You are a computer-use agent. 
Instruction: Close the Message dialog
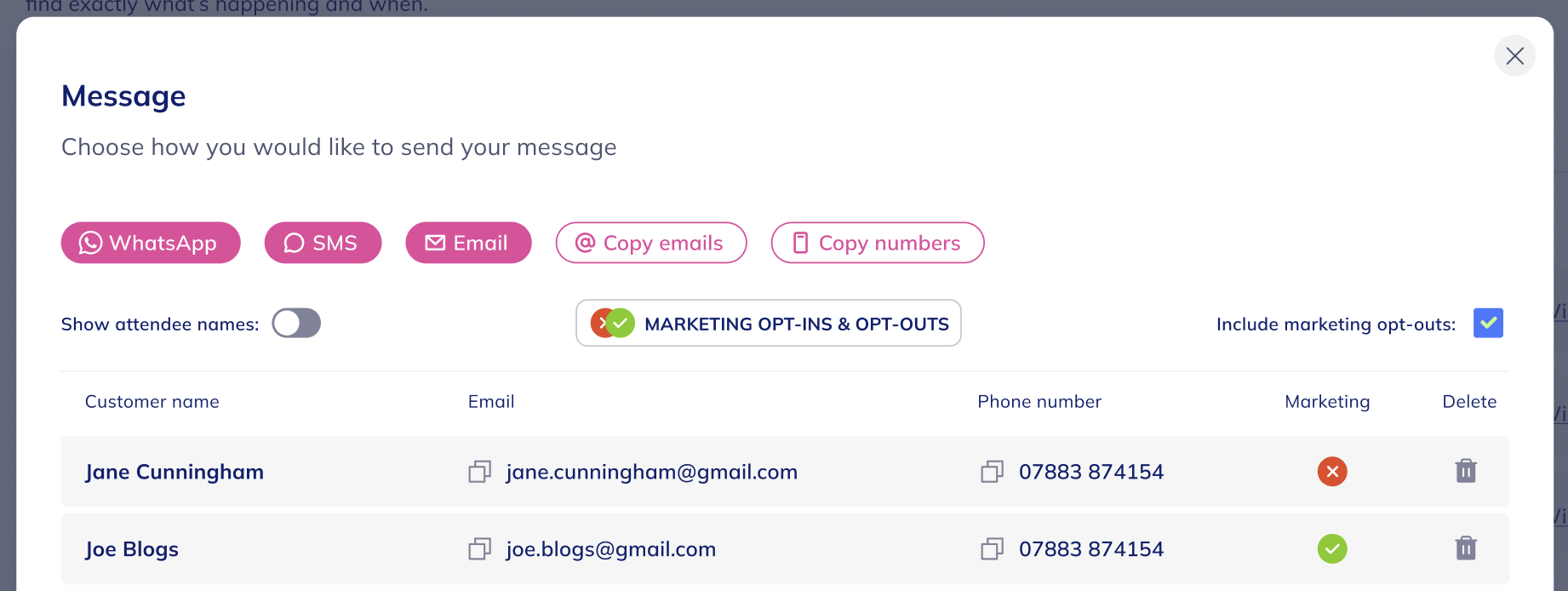[x=1514, y=56]
